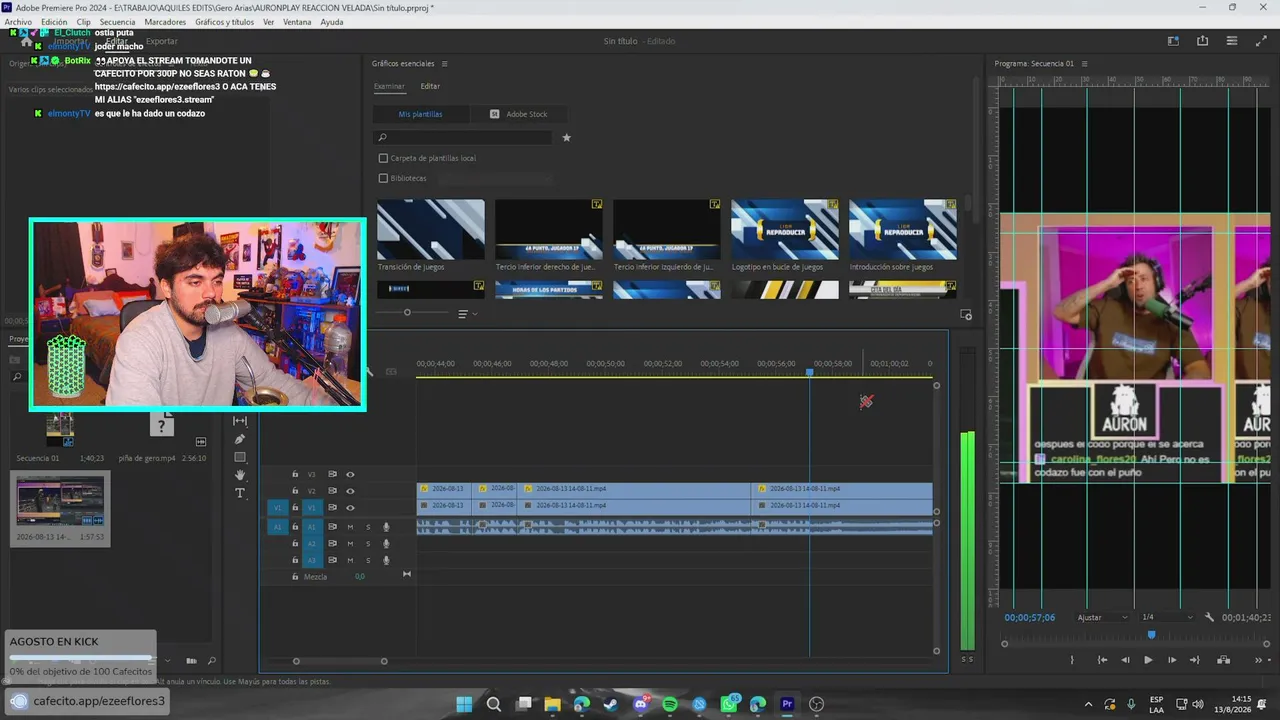The height and width of the screenshot is (720, 1280).
Task: Open the 1/4 playback resolution dropdown
Action: click(1169, 617)
